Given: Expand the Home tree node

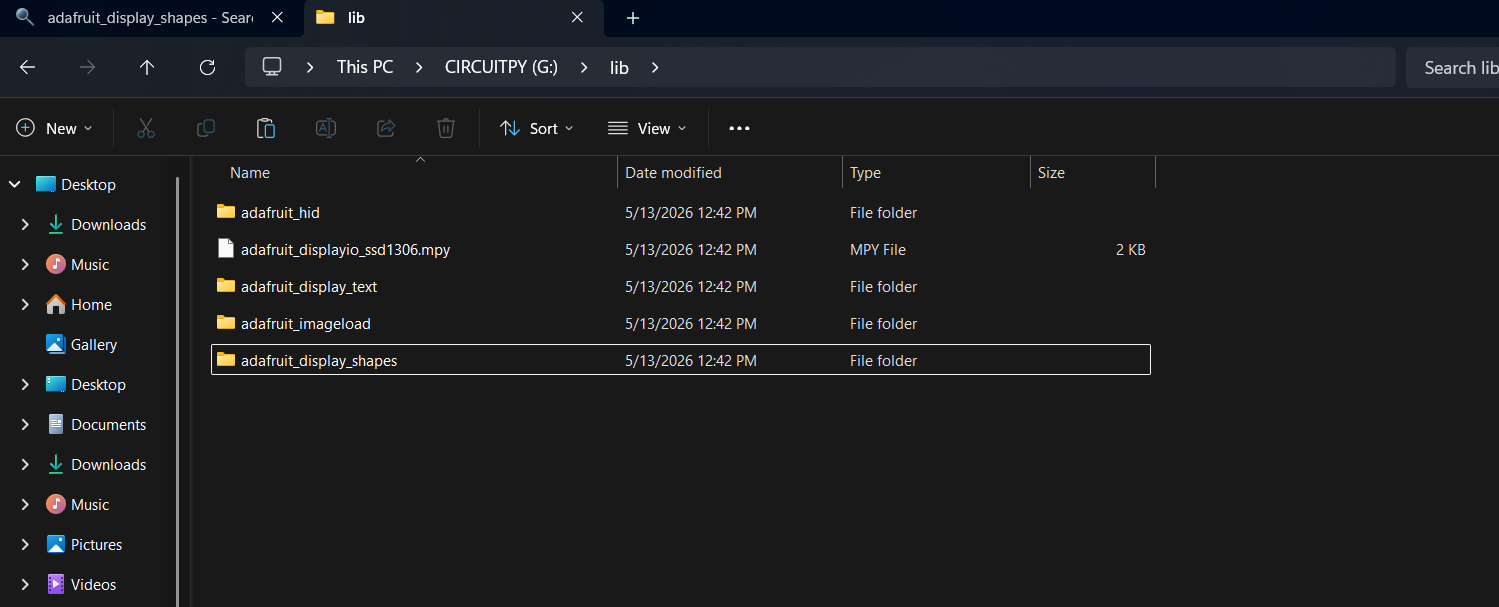Looking at the screenshot, I should pos(25,304).
